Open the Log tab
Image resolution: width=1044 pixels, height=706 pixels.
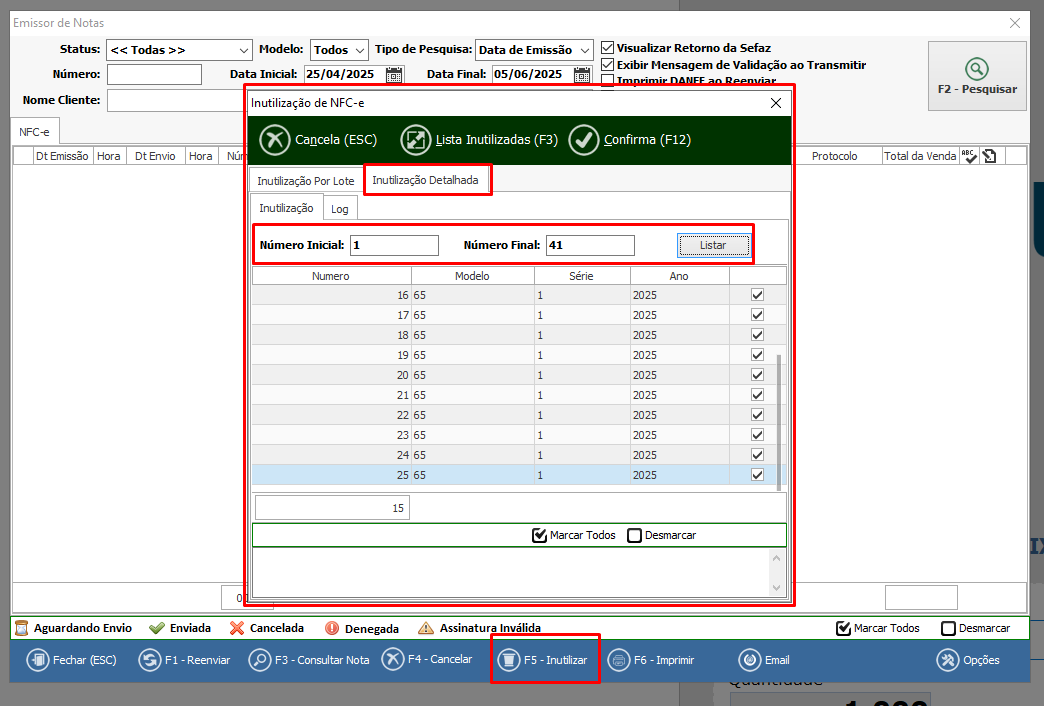click(340, 209)
